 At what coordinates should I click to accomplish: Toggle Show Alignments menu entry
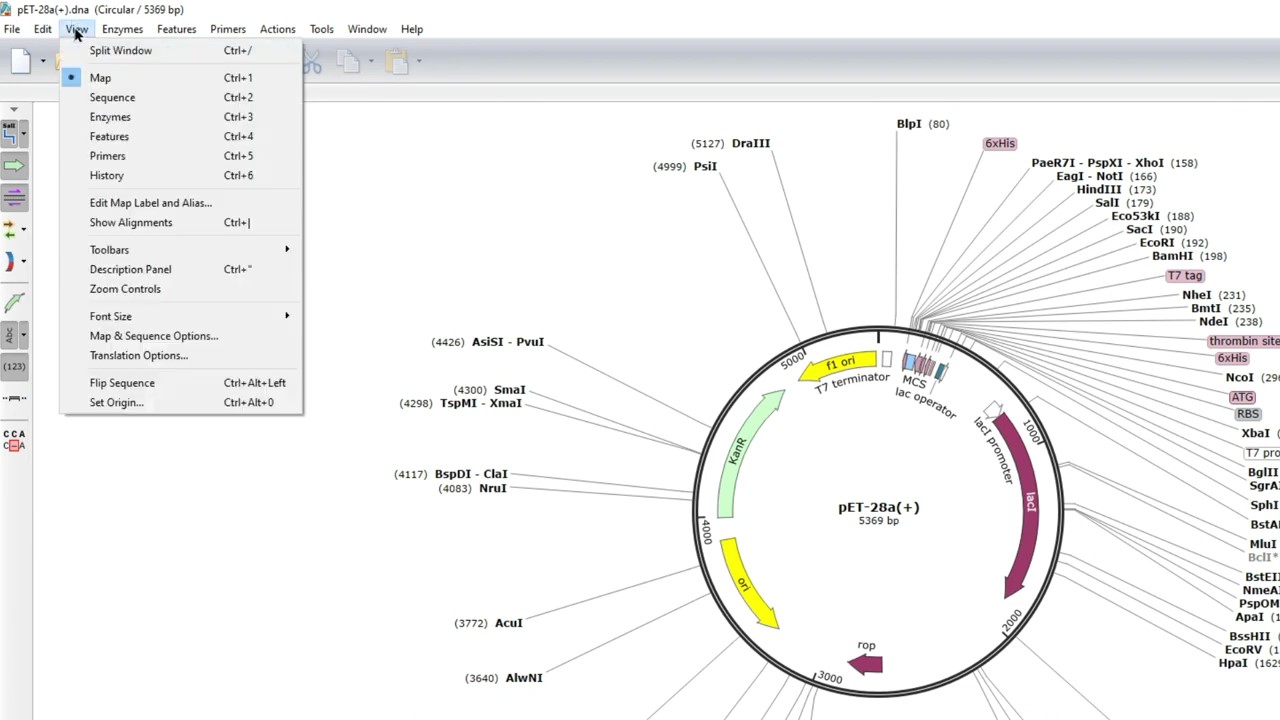tap(181, 222)
